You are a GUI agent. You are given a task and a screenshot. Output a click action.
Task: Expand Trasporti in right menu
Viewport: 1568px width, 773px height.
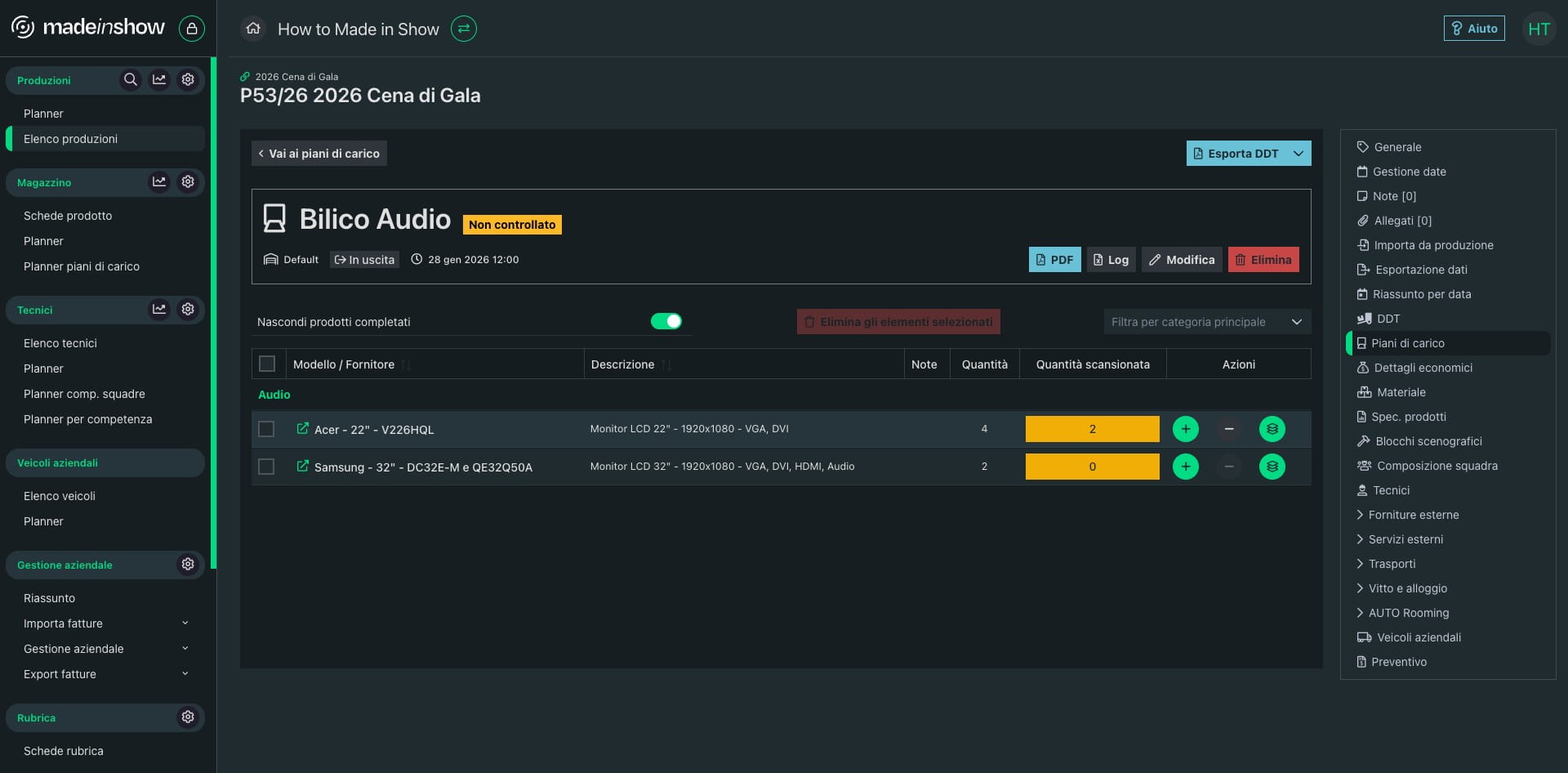pos(1386,564)
